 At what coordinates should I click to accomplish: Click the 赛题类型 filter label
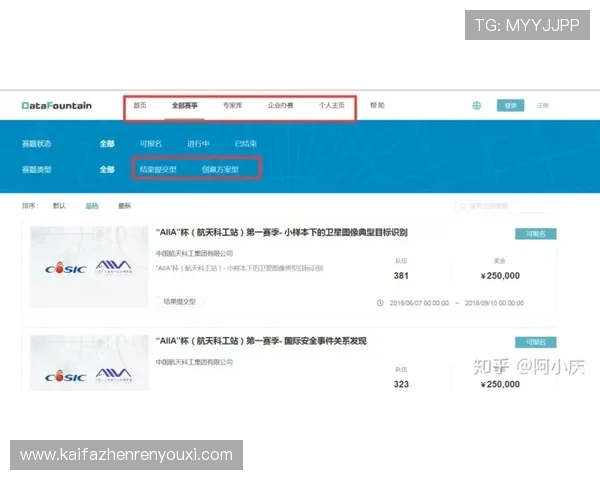37,169
